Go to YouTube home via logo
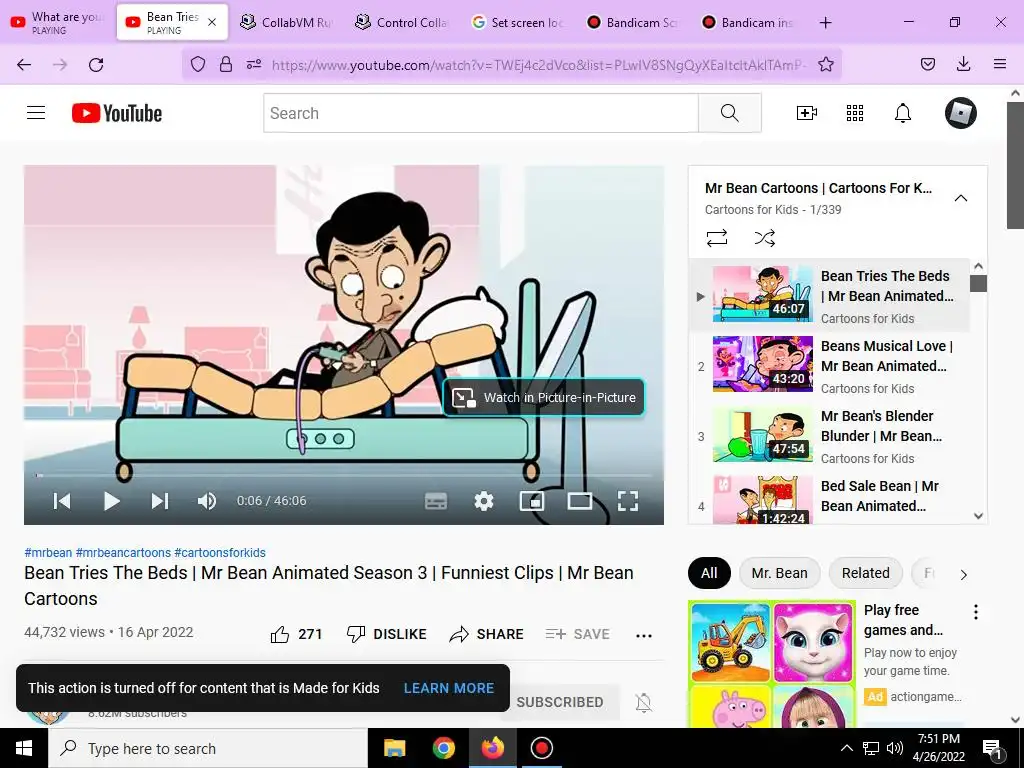Screen dimensions: 1024x768 pyautogui.click(x=117, y=113)
